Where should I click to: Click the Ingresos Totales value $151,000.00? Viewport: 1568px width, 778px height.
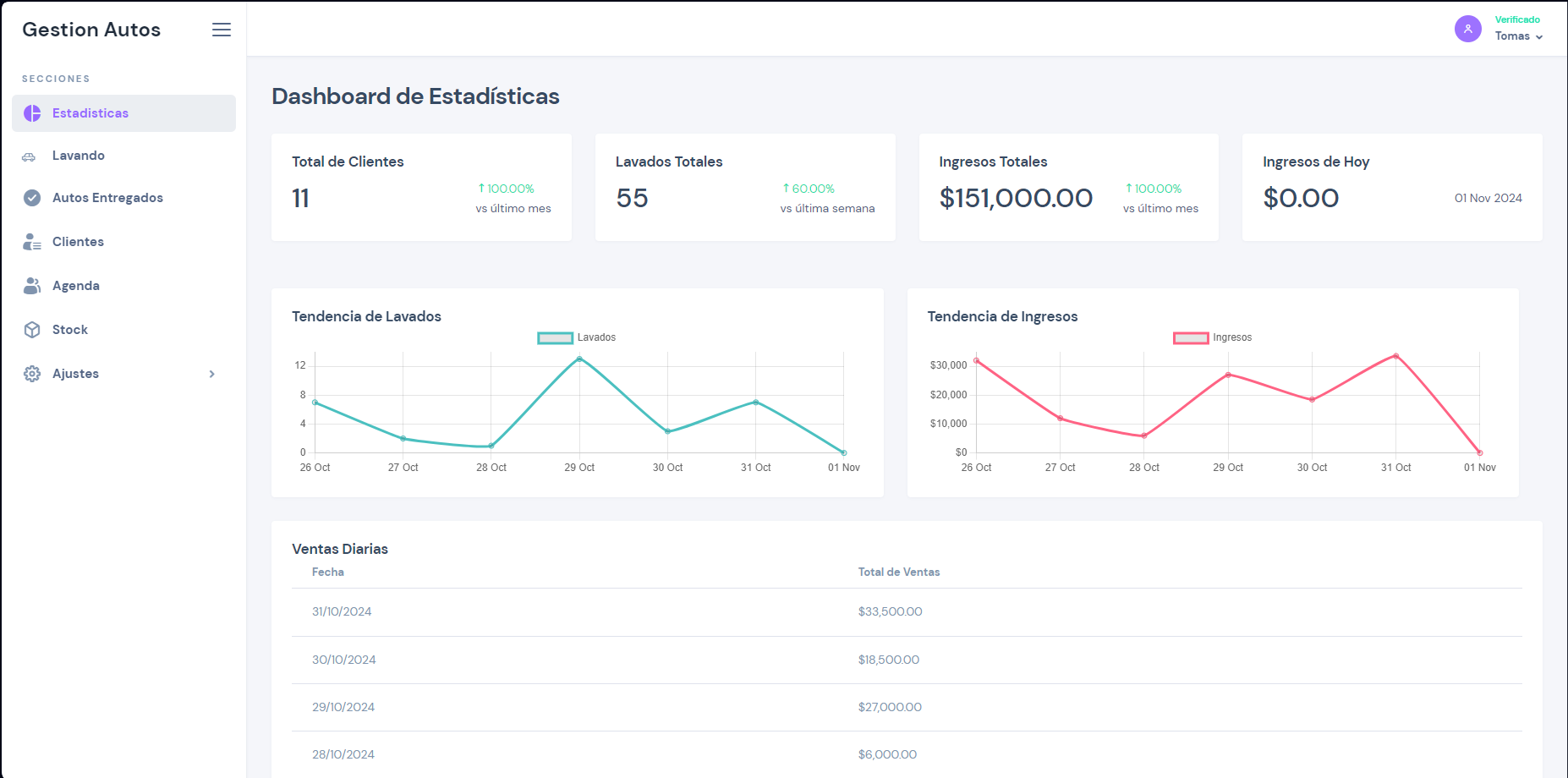pos(1016,198)
